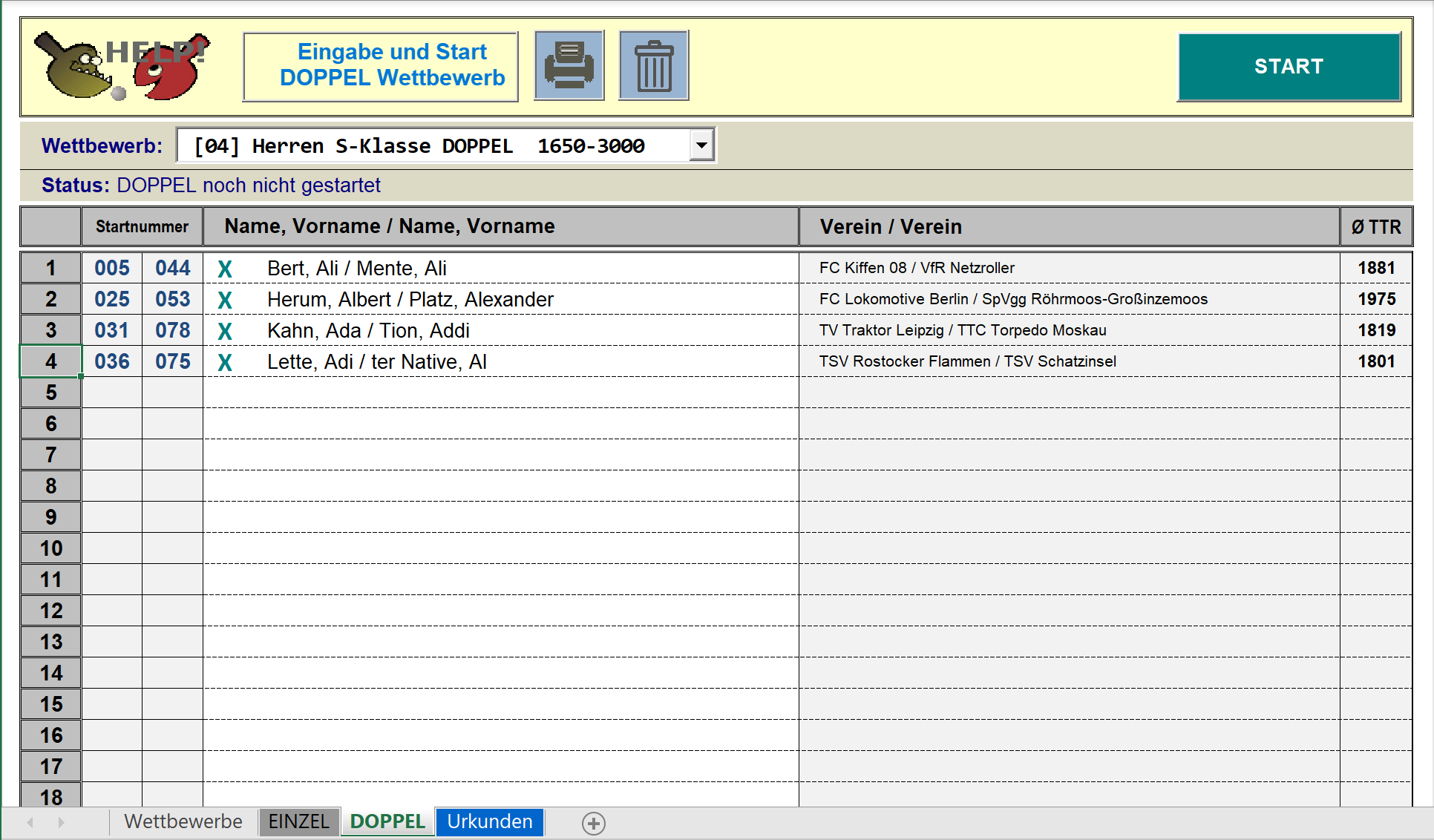This screenshot has width=1434, height=840.
Task: Toggle X mark for Kahn, Ada pair
Action: click(225, 331)
